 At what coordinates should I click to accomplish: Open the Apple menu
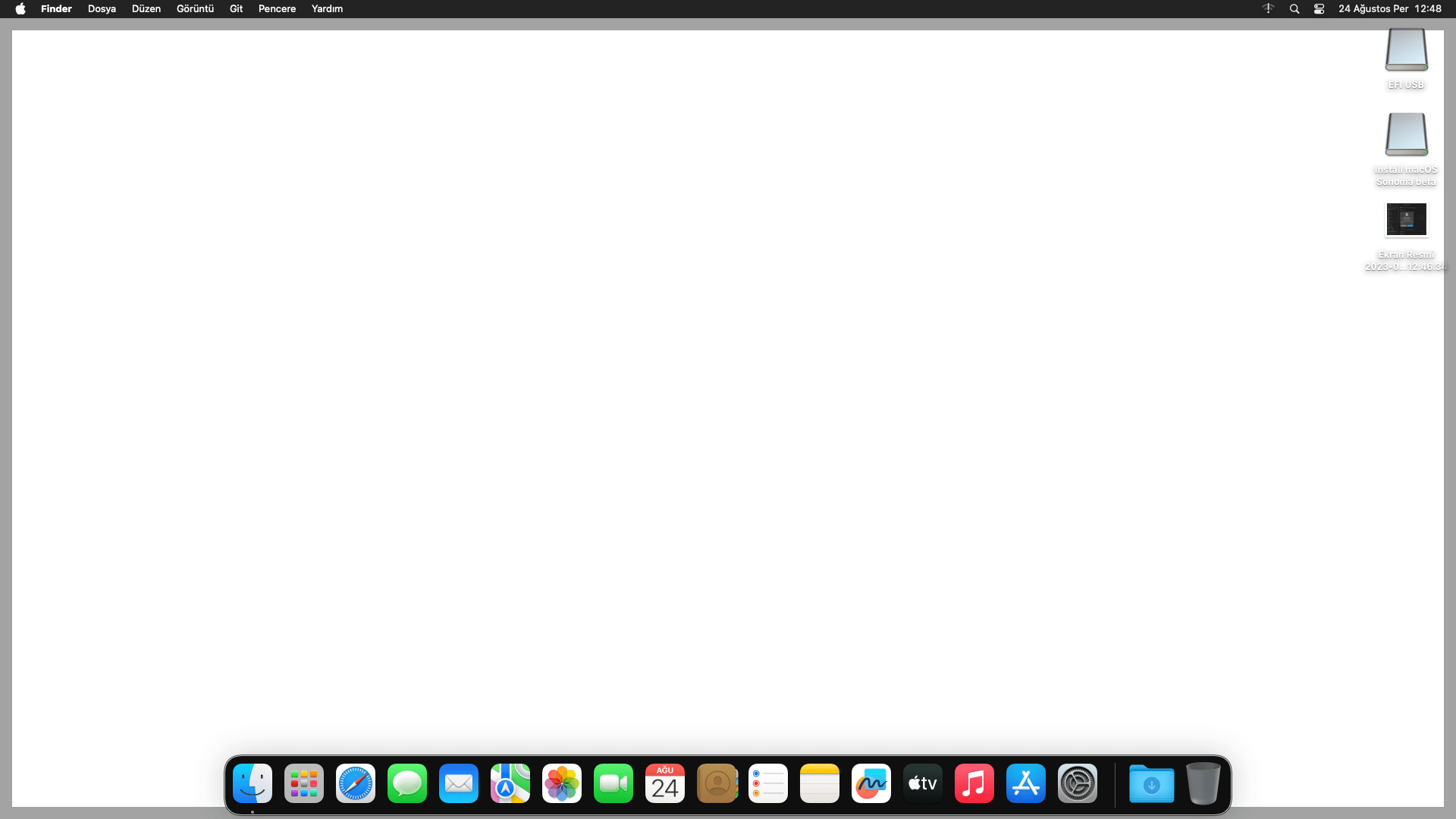coord(19,8)
